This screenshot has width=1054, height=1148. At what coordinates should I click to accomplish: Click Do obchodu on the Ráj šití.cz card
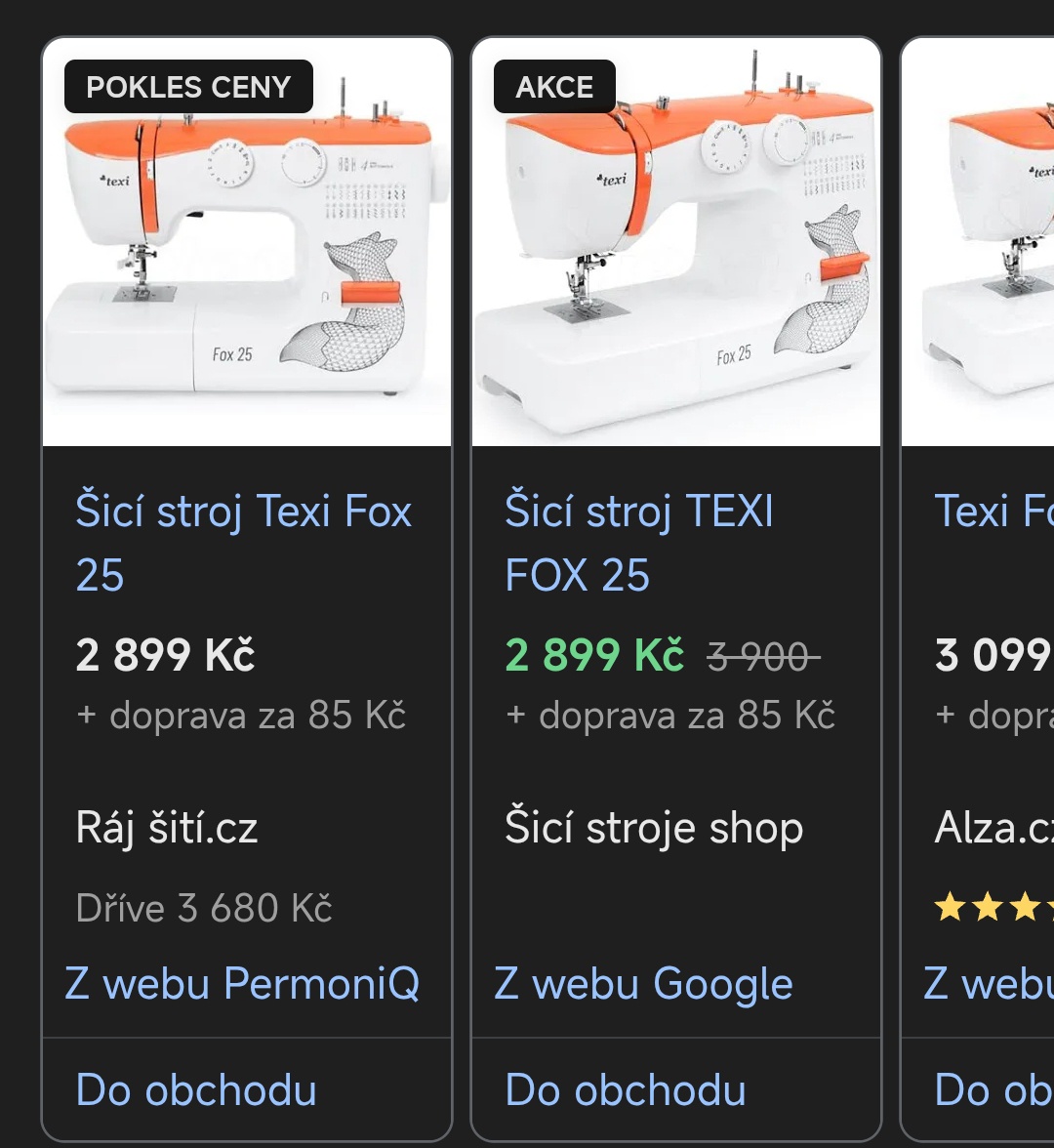[x=194, y=1090]
